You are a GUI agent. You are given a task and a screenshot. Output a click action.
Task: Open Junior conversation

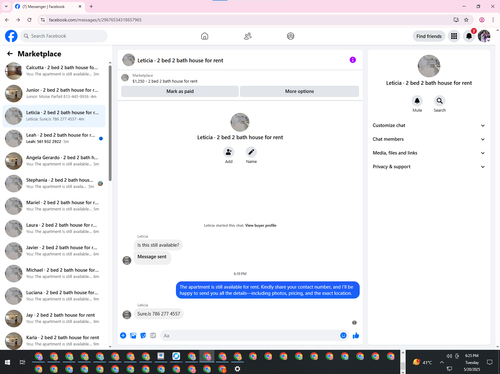point(54,93)
